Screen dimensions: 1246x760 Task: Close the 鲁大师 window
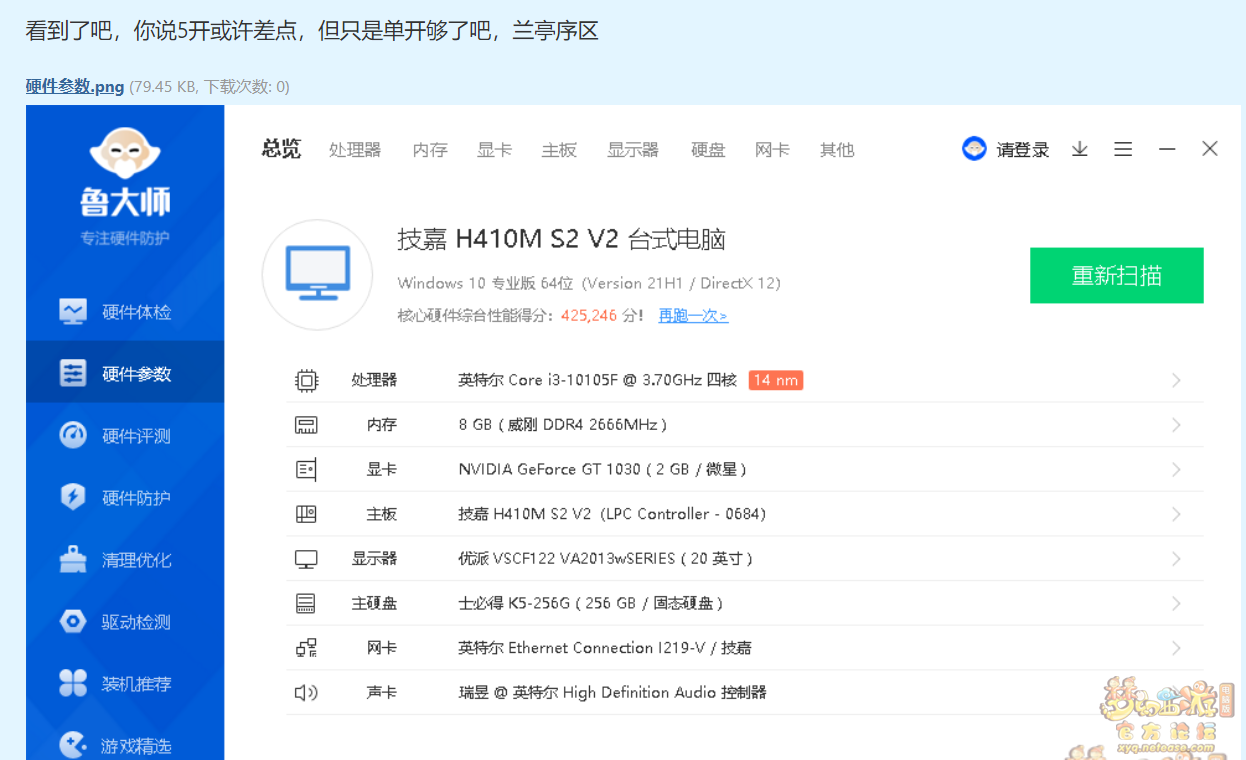(1210, 149)
